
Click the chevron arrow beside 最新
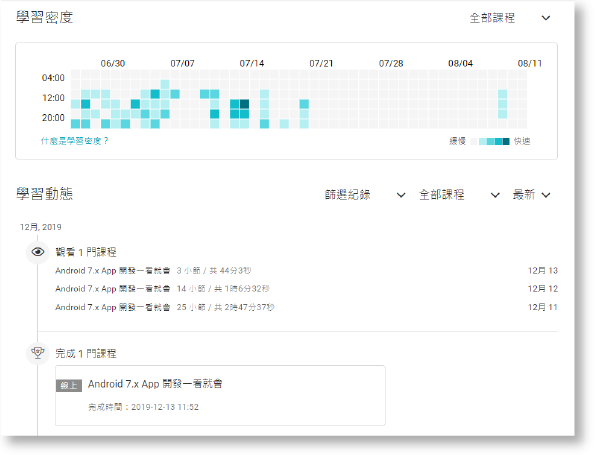(546, 195)
